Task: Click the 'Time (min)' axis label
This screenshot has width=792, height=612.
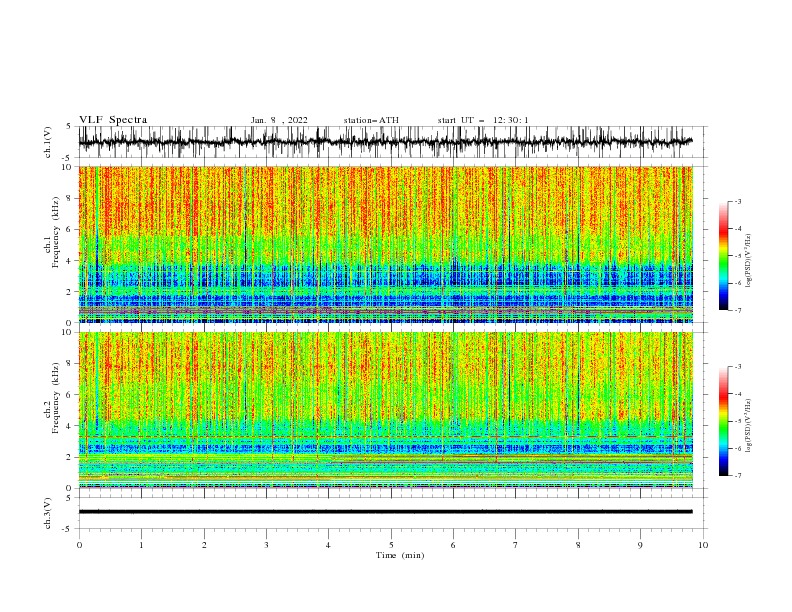Action: pyautogui.click(x=400, y=555)
